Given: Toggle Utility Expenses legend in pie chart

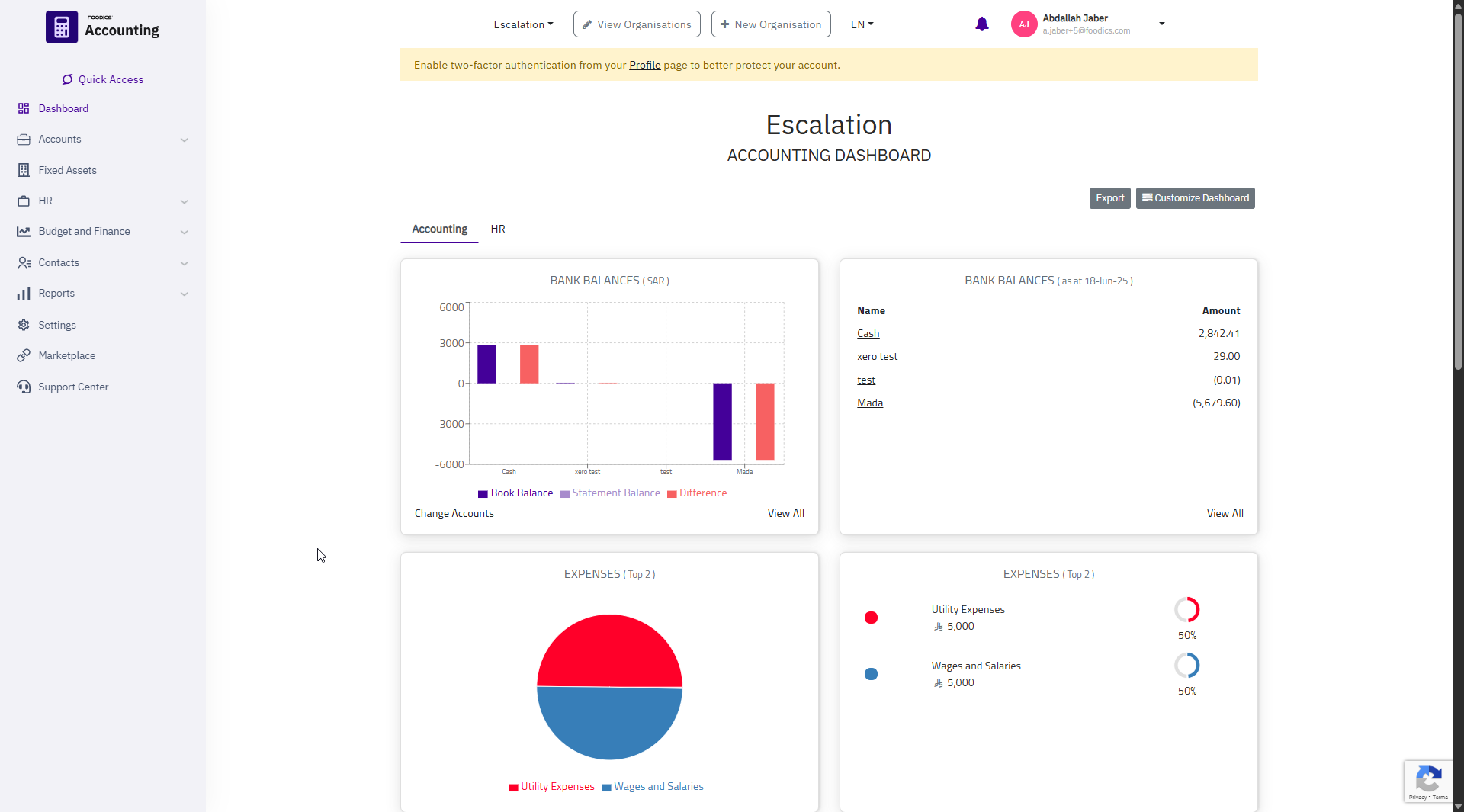Looking at the screenshot, I should (x=551, y=787).
